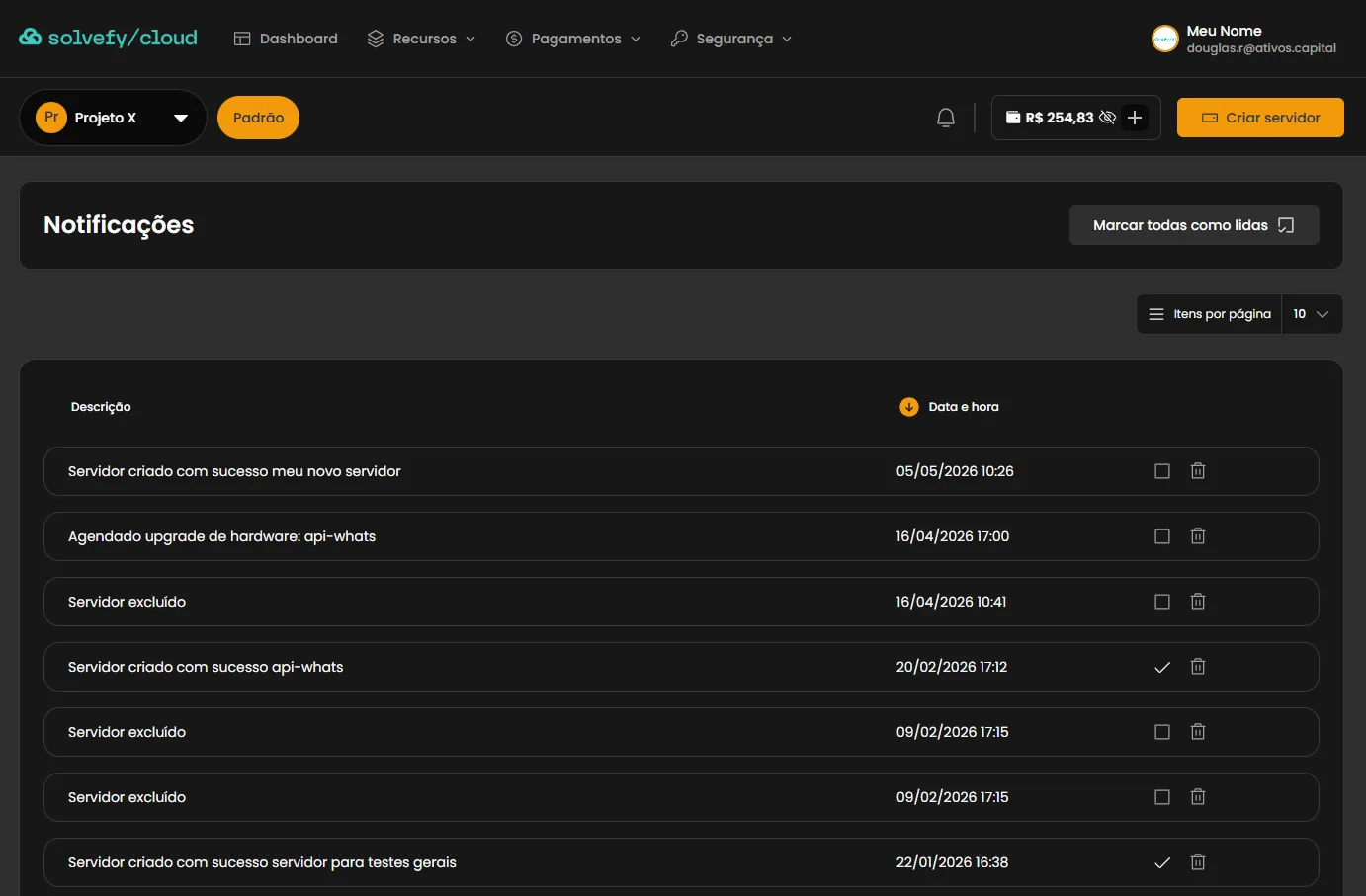The image size is (1366, 896).
Task: Delete 'meu novo servidor' notification
Action: 1198,471
